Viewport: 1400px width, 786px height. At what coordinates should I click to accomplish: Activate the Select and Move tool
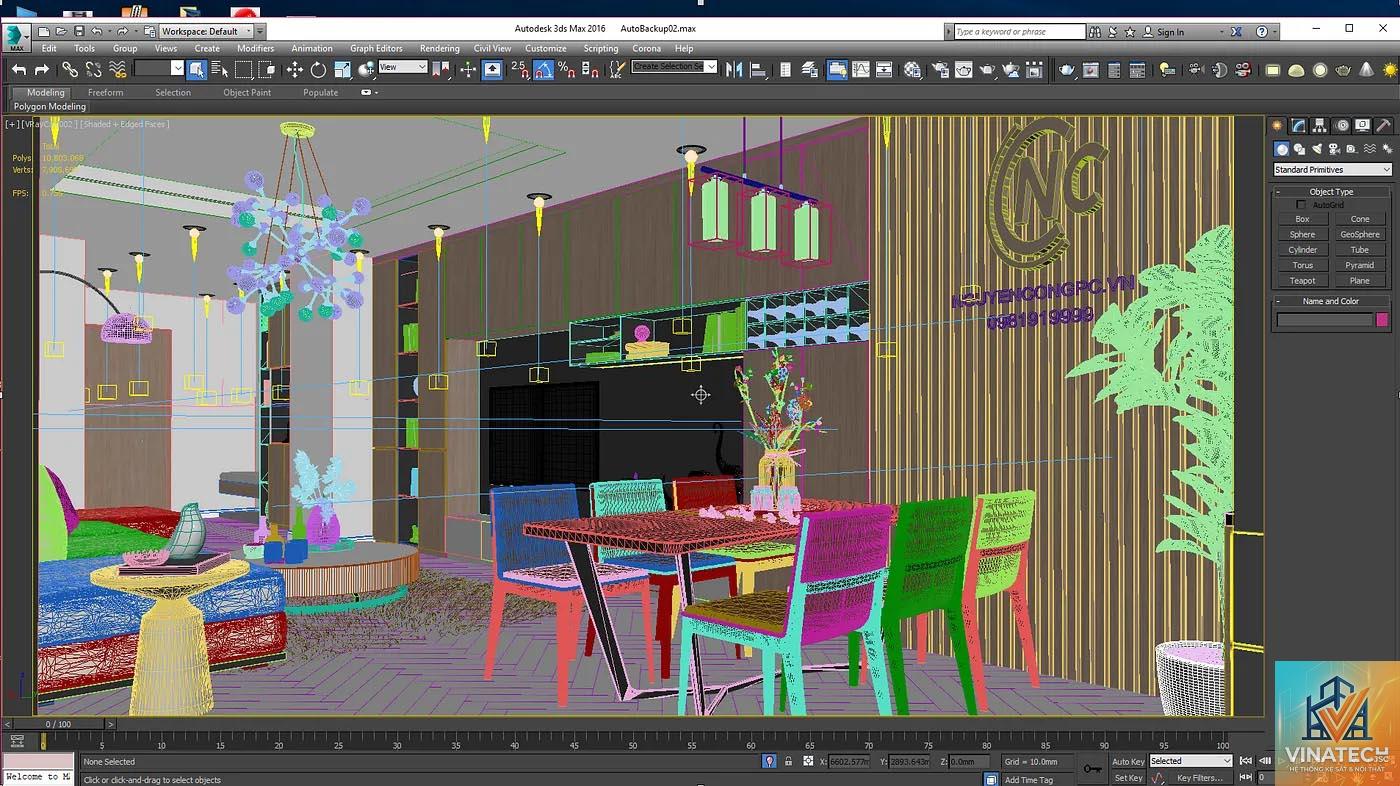pyautogui.click(x=294, y=69)
